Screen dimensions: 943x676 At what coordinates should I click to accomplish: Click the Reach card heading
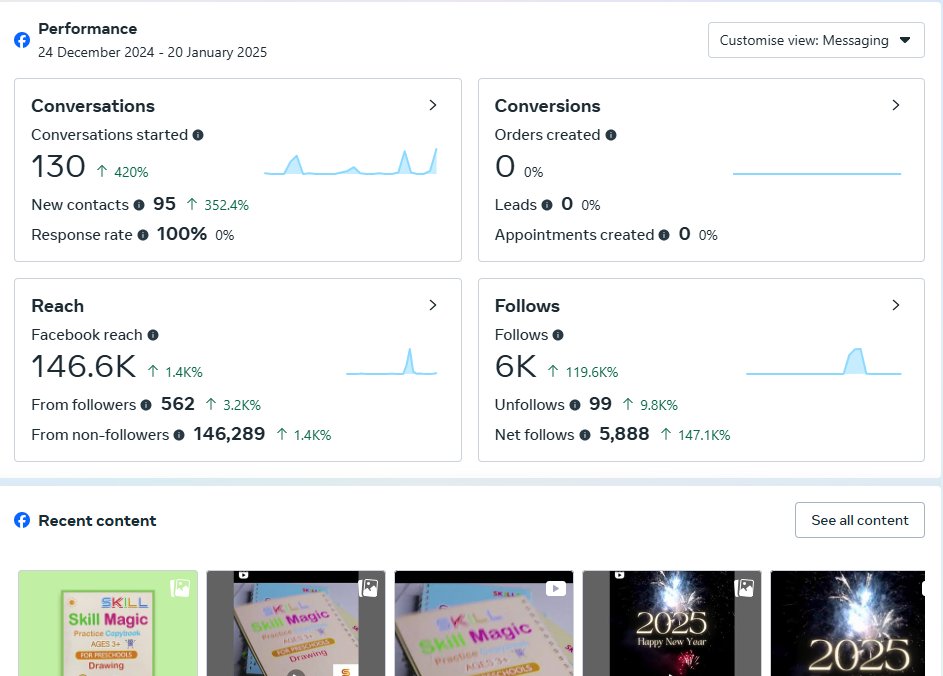click(58, 306)
